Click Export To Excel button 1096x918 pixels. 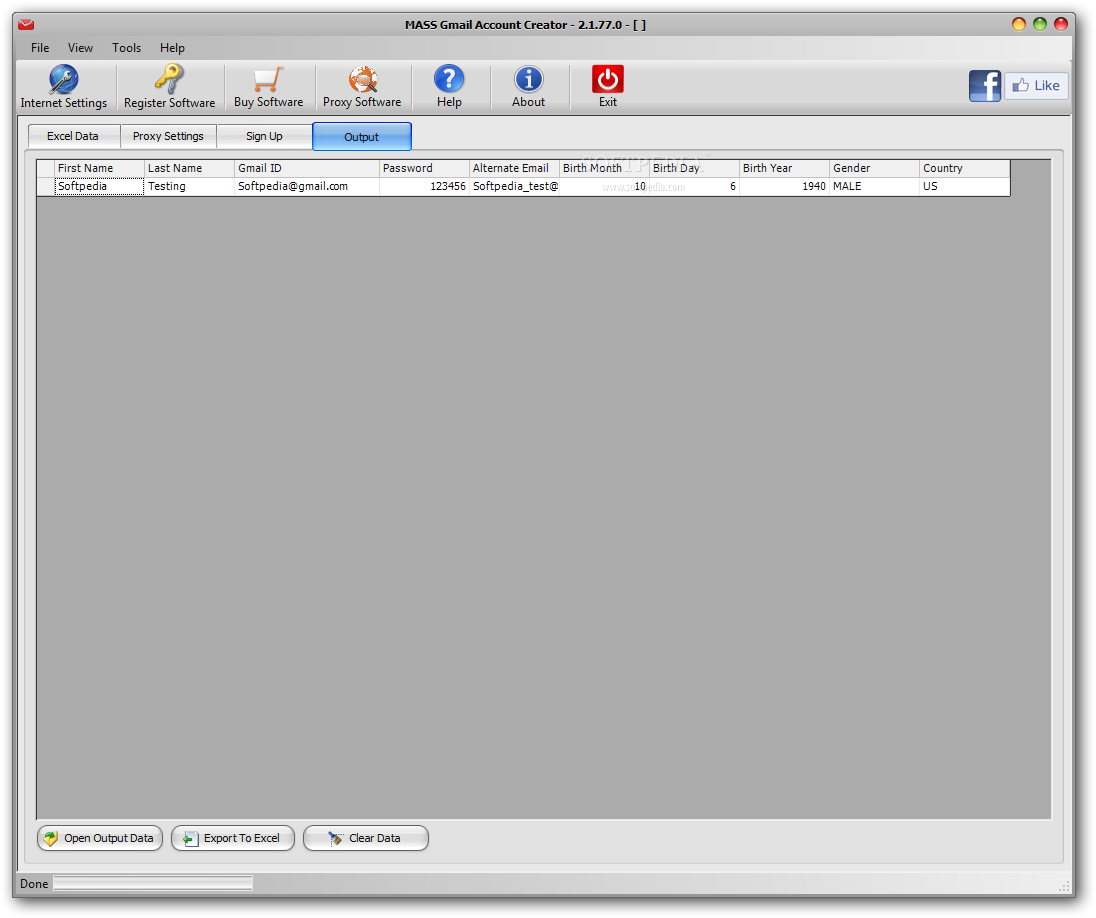pyautogui.click(x=233, y=838)
